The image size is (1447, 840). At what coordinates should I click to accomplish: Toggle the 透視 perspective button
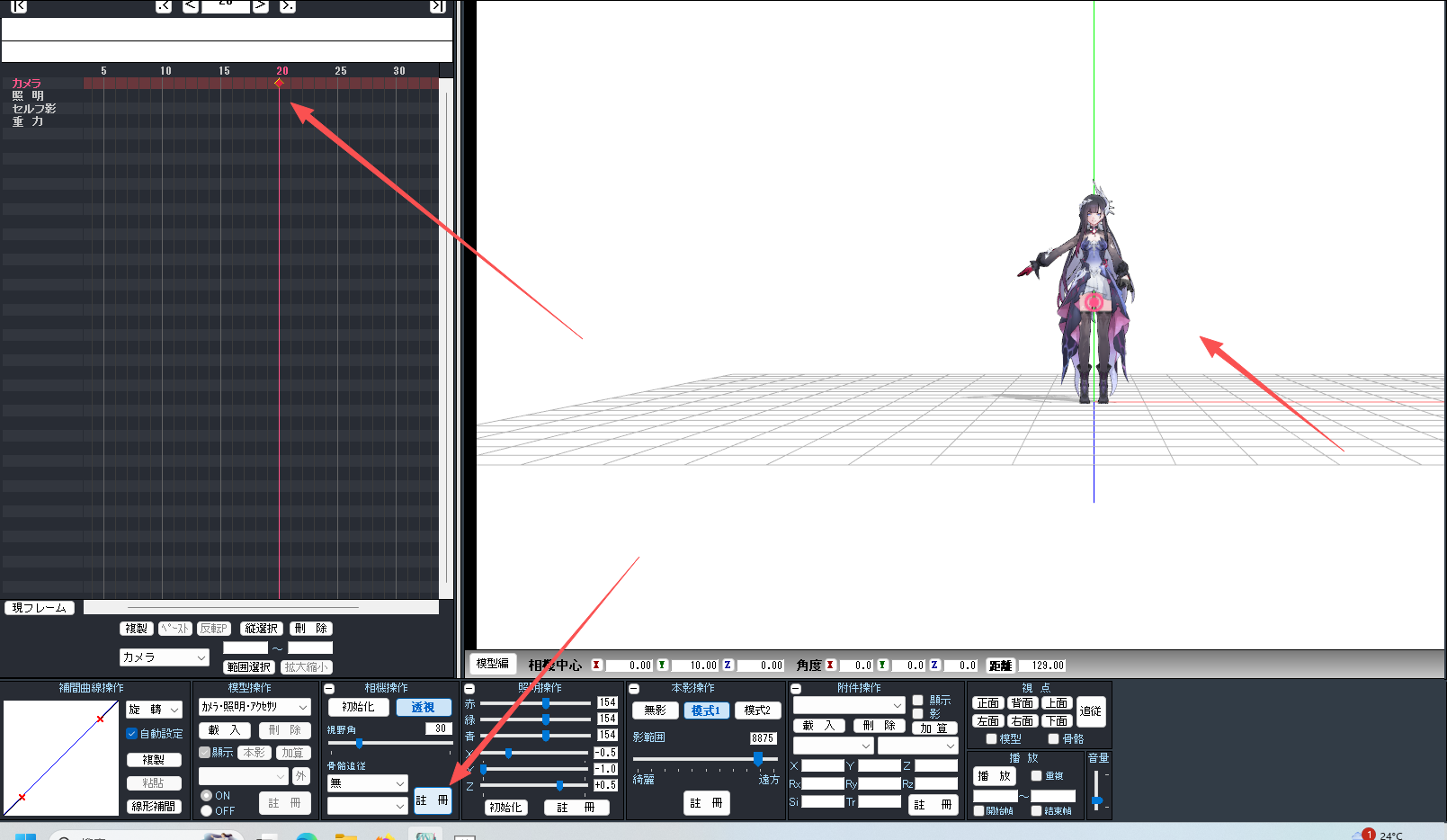point(424,708)
